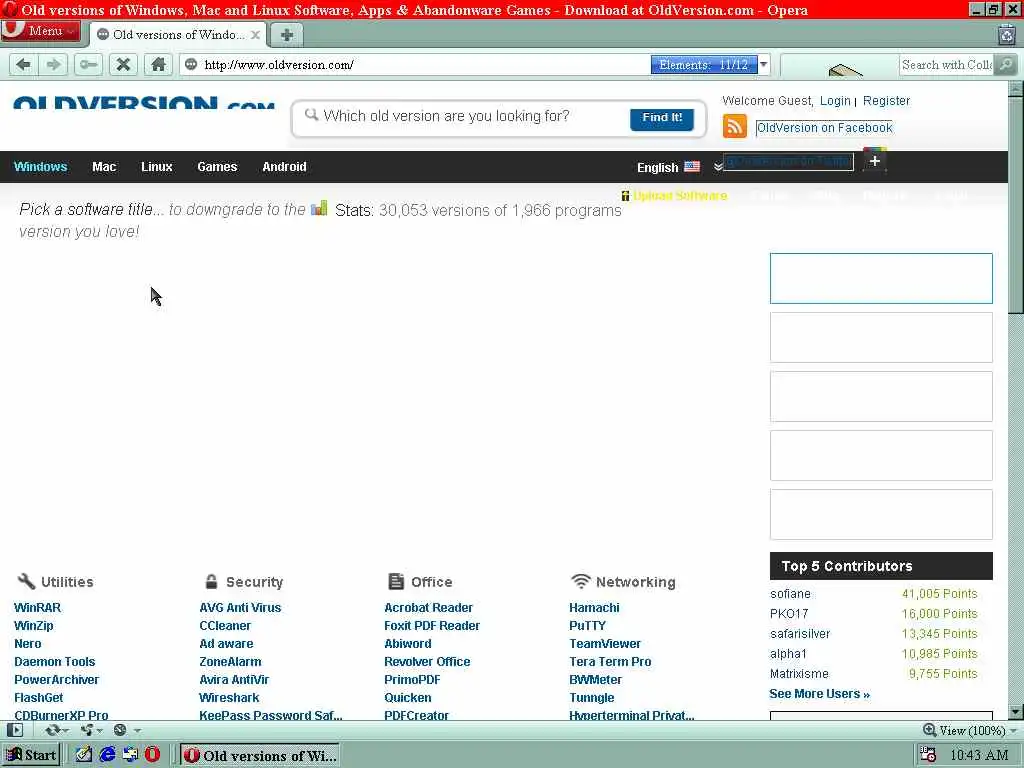Click the system tray scheduler icon
1024x768 pixels.
pos(928,755)
